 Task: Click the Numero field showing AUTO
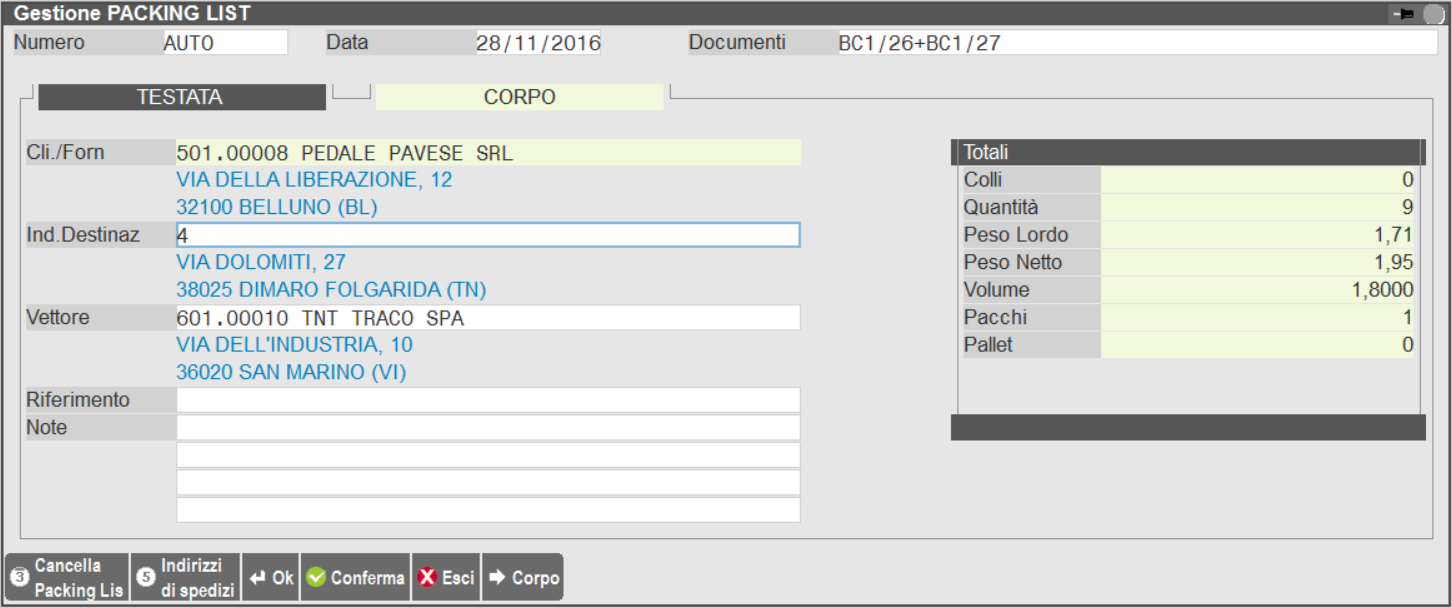click(224, 43)
